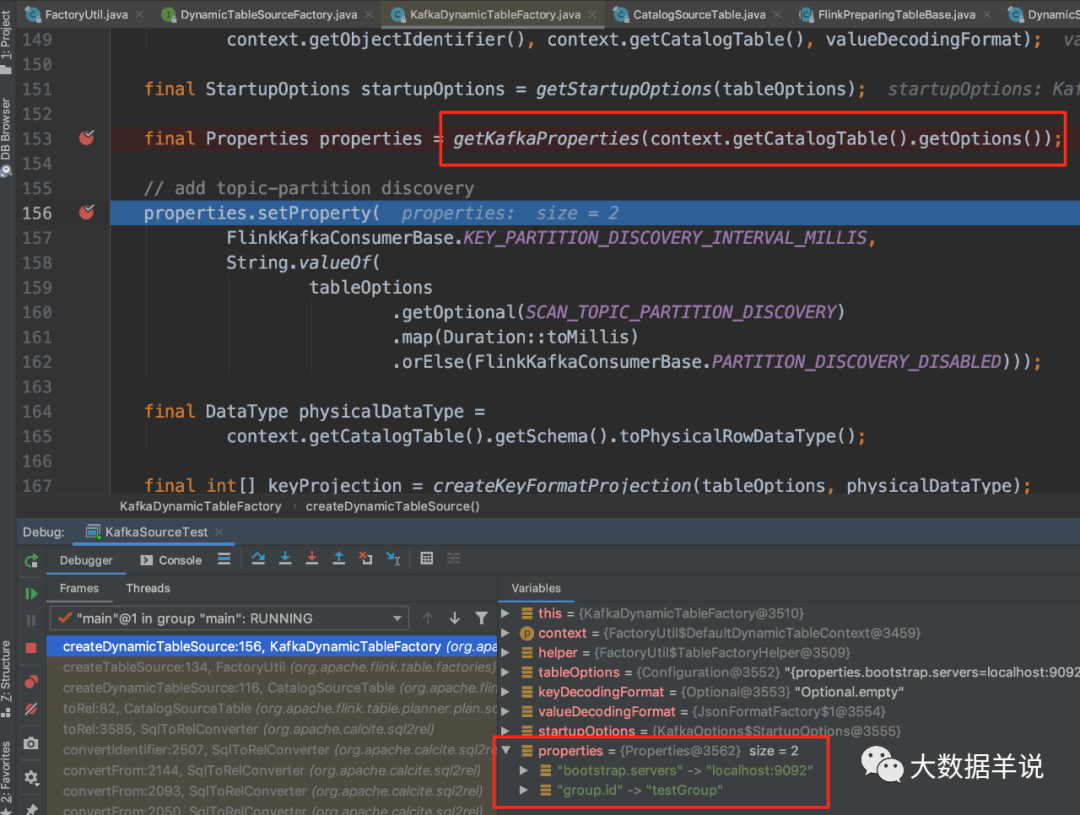Switch to Console tab
The height and width of the screenshot is (815, 1080).
(x=171, y=560)
